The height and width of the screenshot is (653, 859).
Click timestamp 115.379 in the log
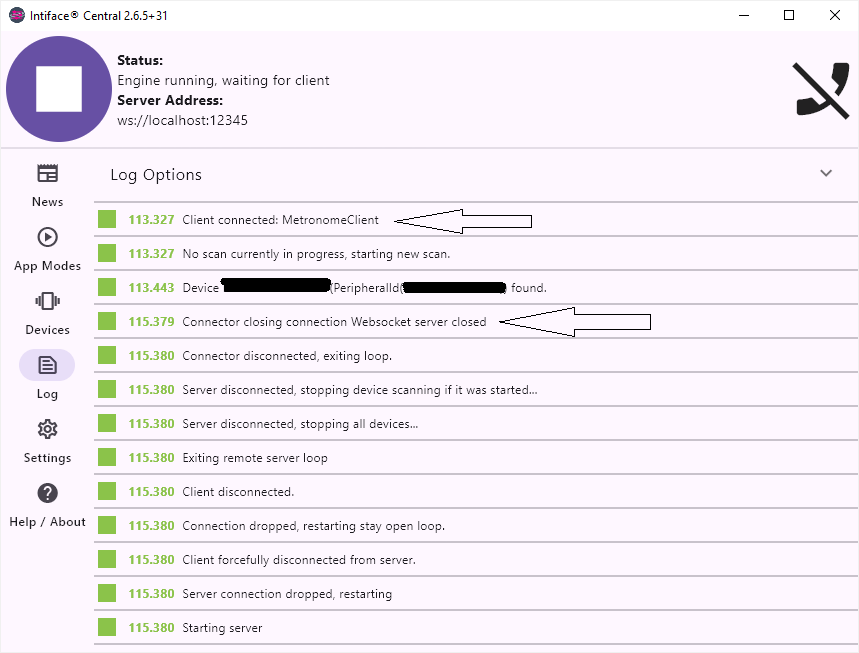(151, 322)
